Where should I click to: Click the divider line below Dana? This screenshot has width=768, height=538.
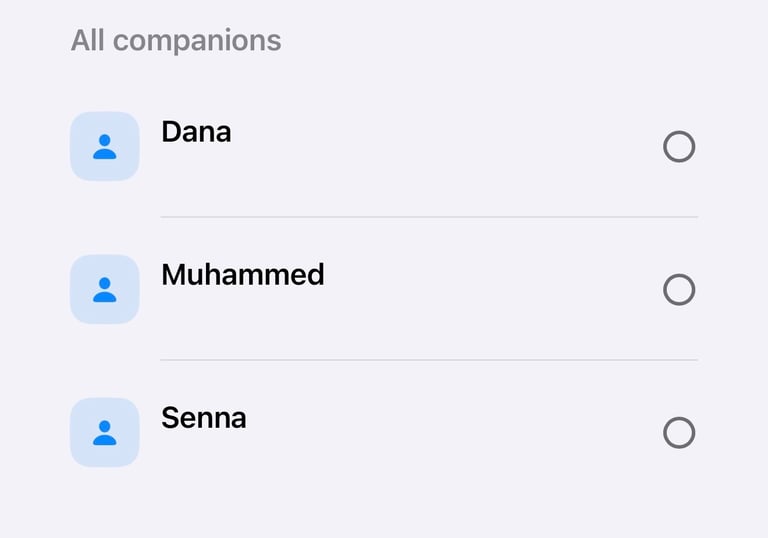tap(429, 217)
